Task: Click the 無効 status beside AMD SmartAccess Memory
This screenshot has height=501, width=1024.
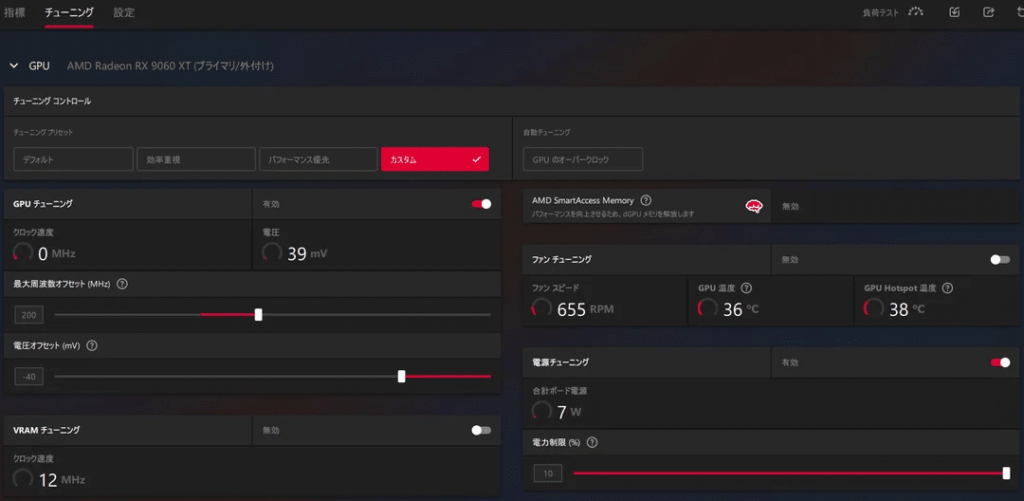Action: (x=790, y=206)
